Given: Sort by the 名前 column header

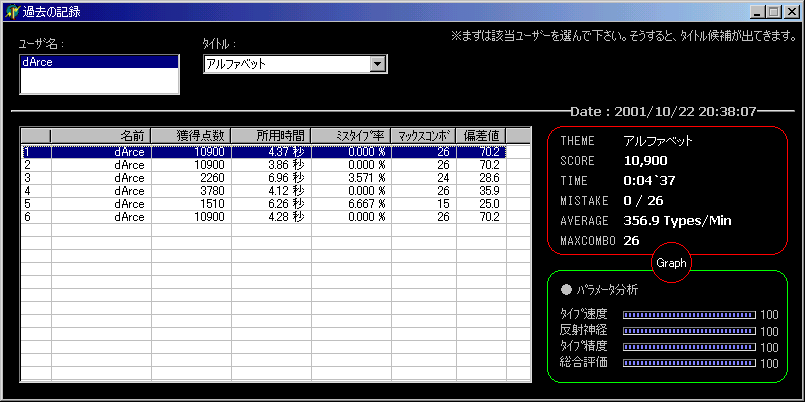Looking at the screenshot, I should pos(100,135).
